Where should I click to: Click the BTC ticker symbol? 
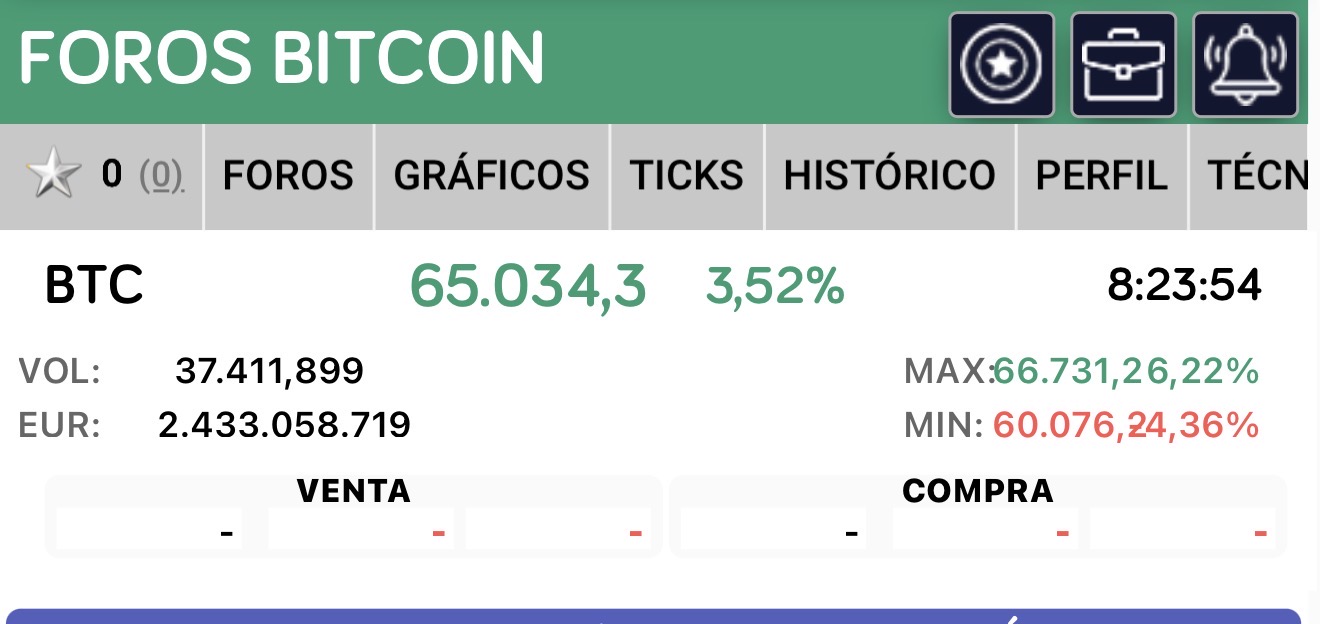(x=94, y=286)
